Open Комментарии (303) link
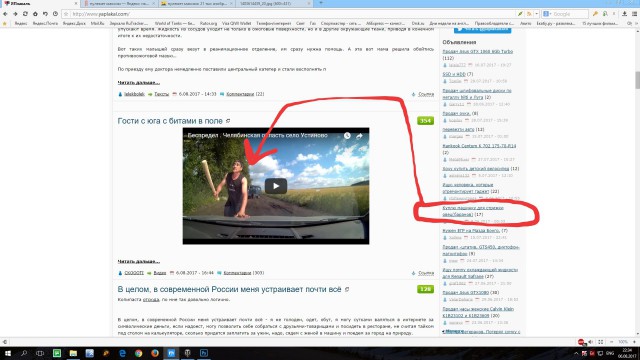The width and height of the screenshot is (640, 360). 244,273
